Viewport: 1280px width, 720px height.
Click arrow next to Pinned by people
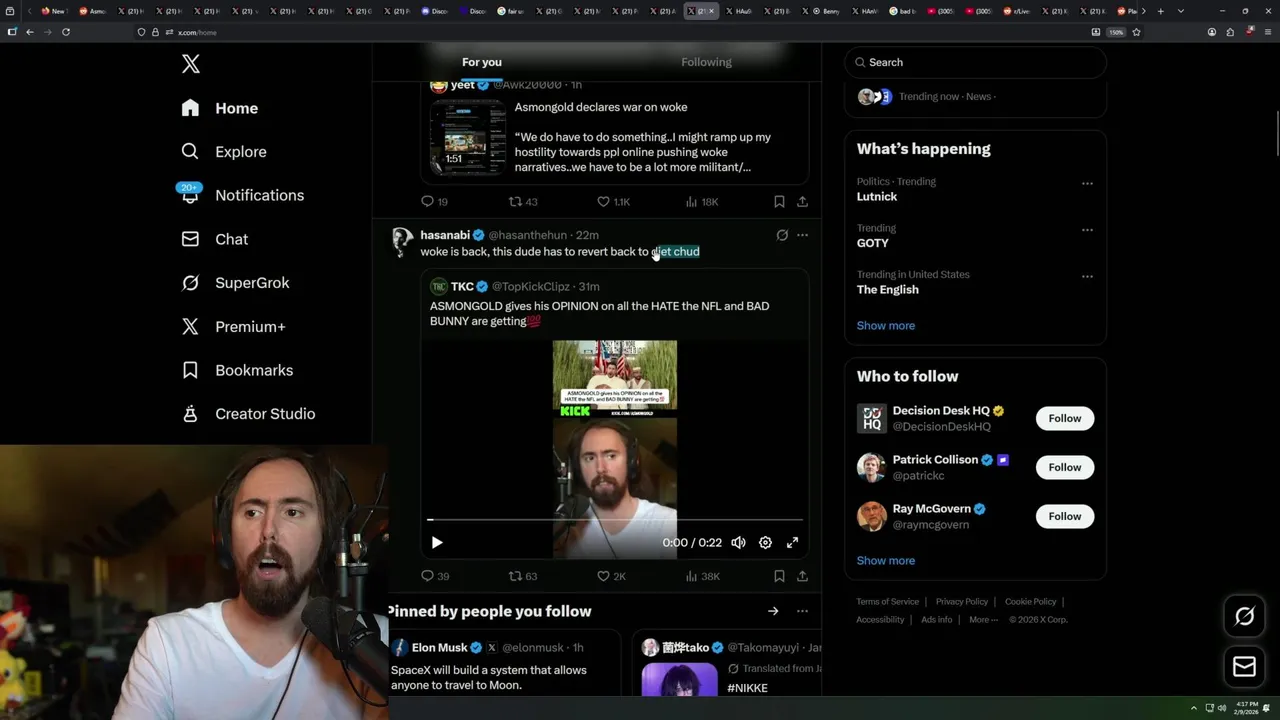pos(773,611)
